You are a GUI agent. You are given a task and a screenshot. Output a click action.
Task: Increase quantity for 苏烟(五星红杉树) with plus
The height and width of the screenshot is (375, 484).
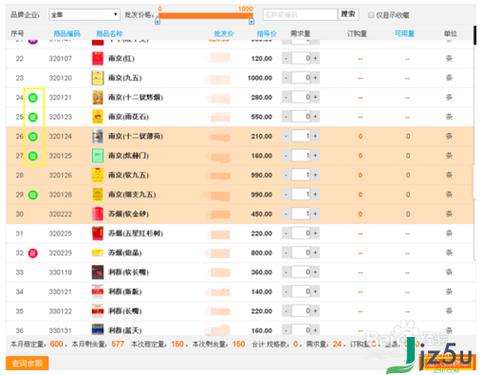315,233
